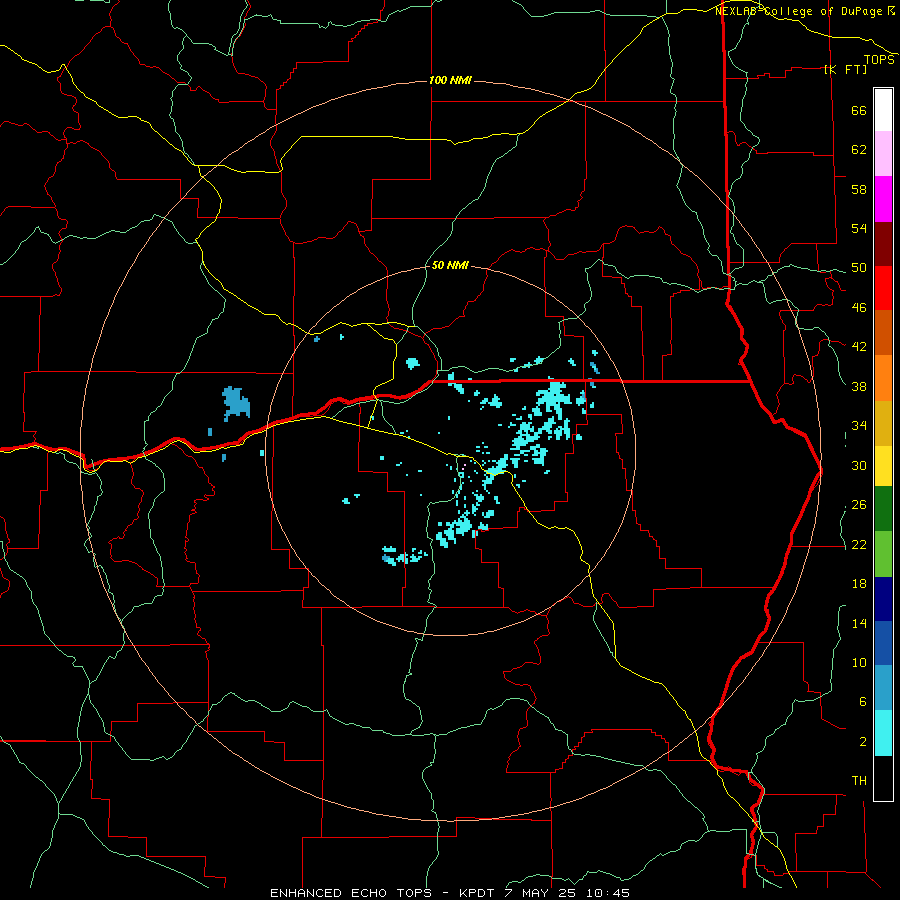Viewport: 900px width, 900px height.
Task: Click the legend value 14
Action: (x=859, y=623)
